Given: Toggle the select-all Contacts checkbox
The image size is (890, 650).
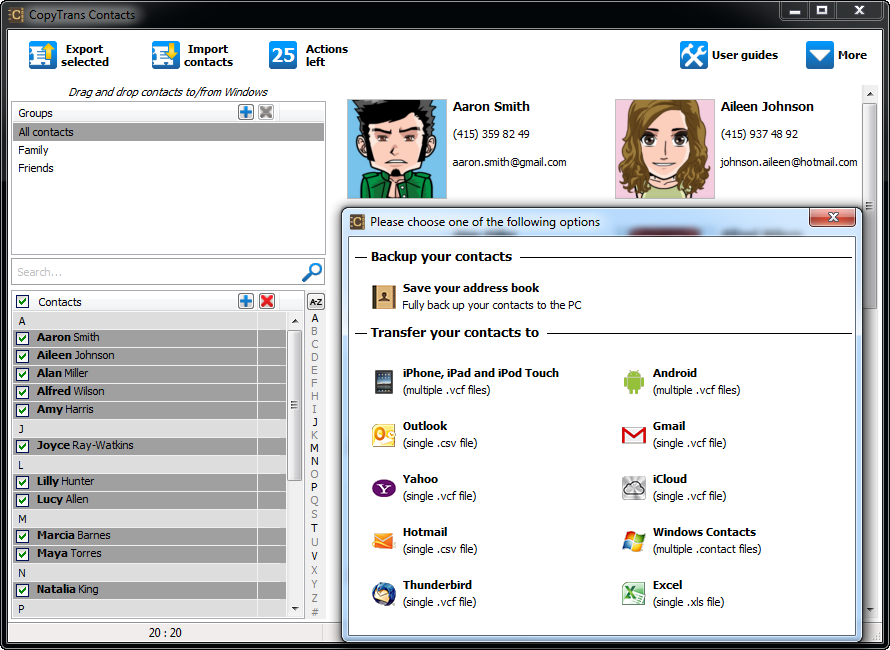Looking at the screenshot, I should [x=23, y=301].
